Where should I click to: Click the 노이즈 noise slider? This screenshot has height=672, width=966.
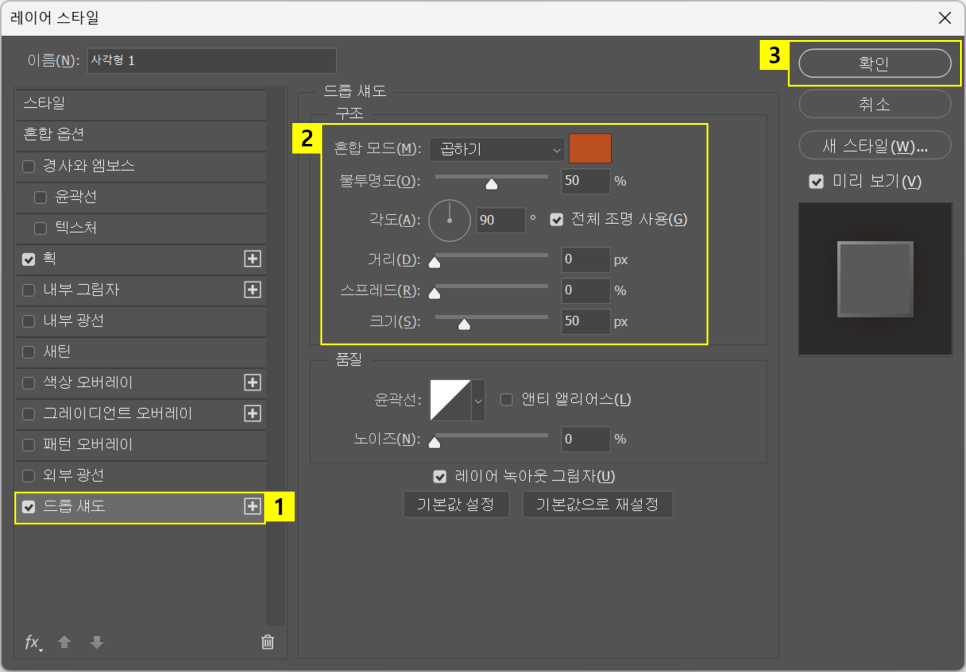[x=492, y=439]
